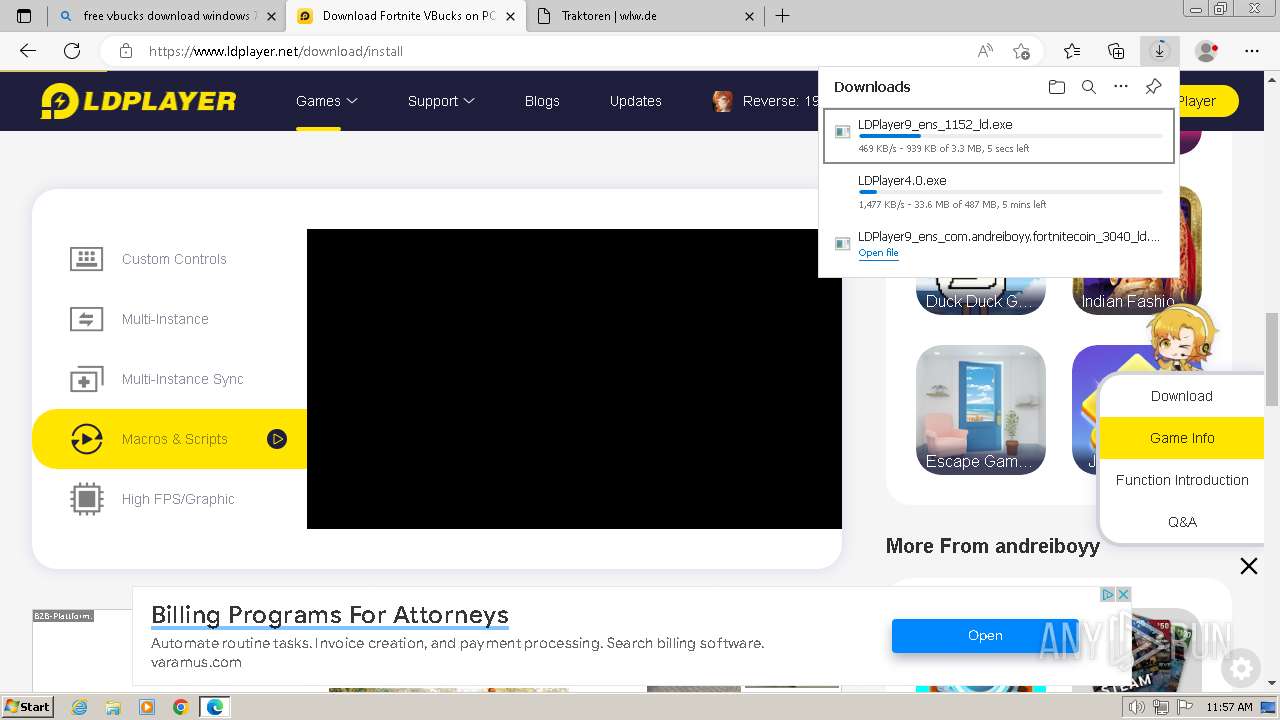Screen dimensions: 1280x720
Task: Select Function Introduction in side menu
Action: pyautogui.click(x=1182, y=480)
